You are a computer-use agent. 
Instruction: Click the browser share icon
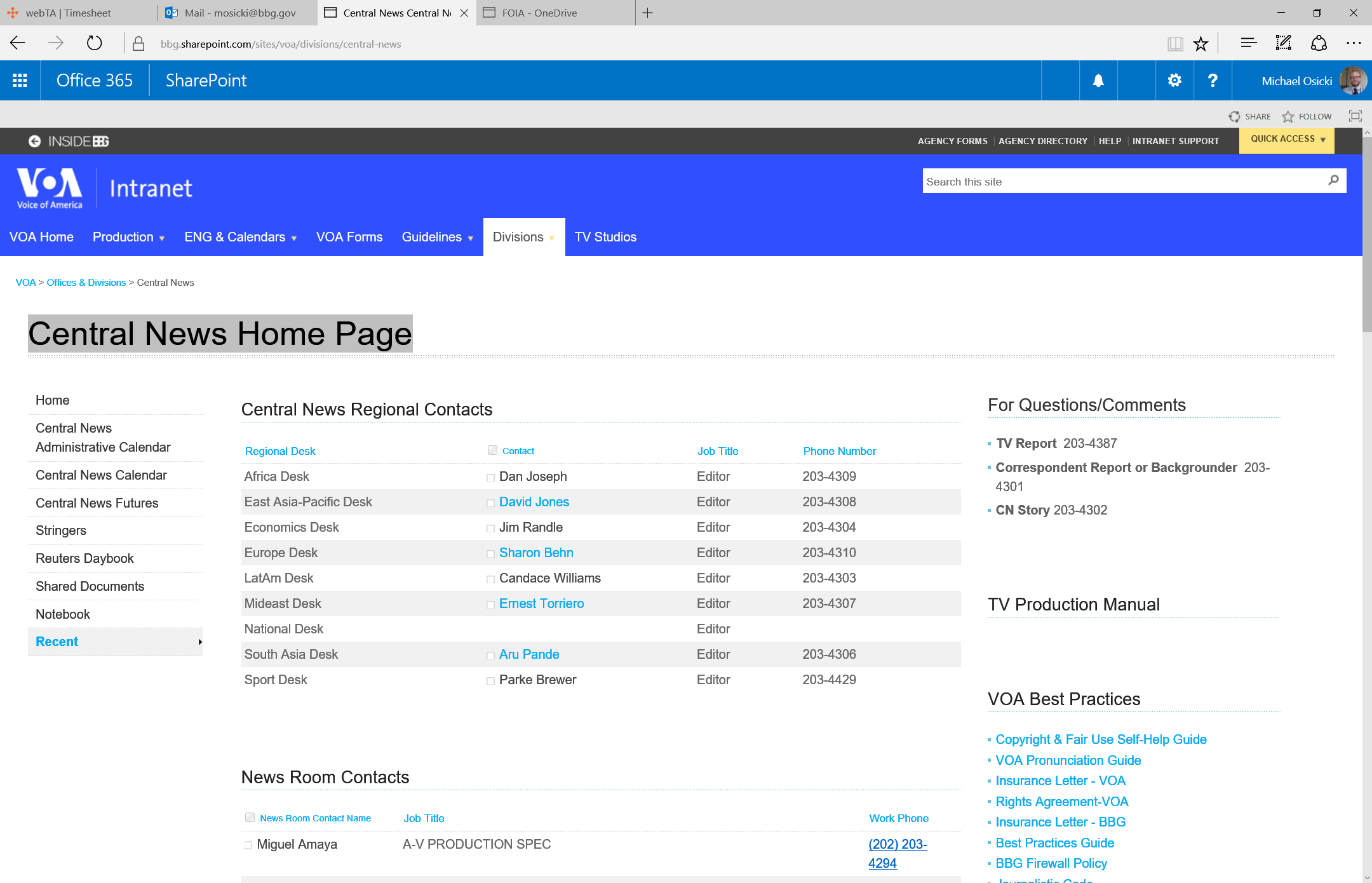click(1319, 43)
